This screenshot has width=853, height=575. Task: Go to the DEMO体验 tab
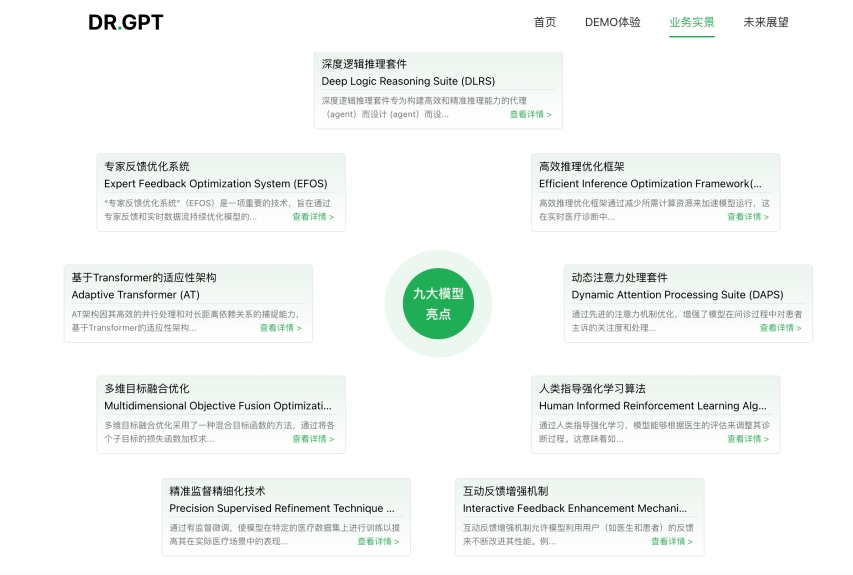613,22
